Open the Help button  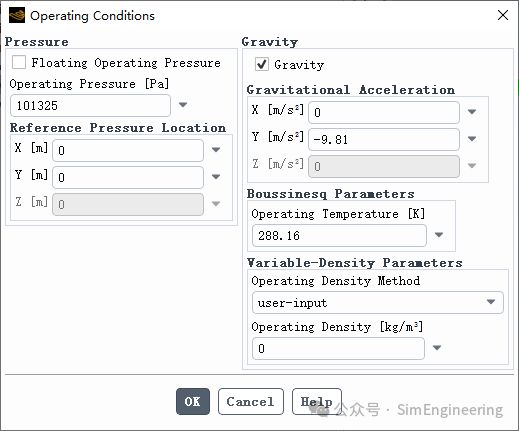click(x=317, y=401)
